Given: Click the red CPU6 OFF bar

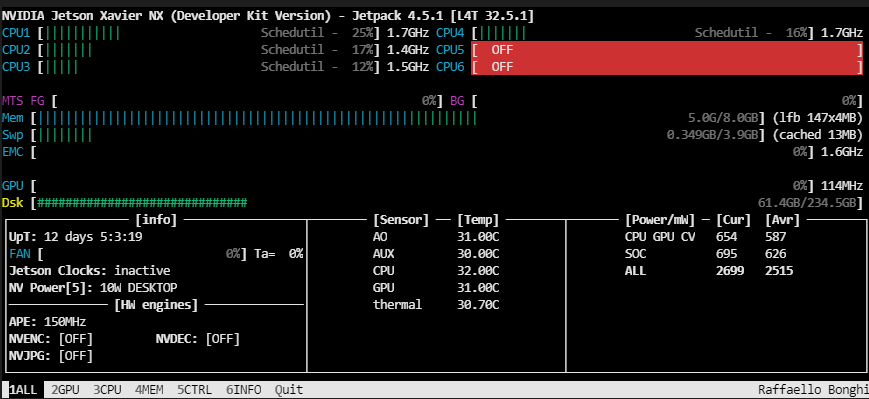Looking at the screenshot, I should (667, 66).
